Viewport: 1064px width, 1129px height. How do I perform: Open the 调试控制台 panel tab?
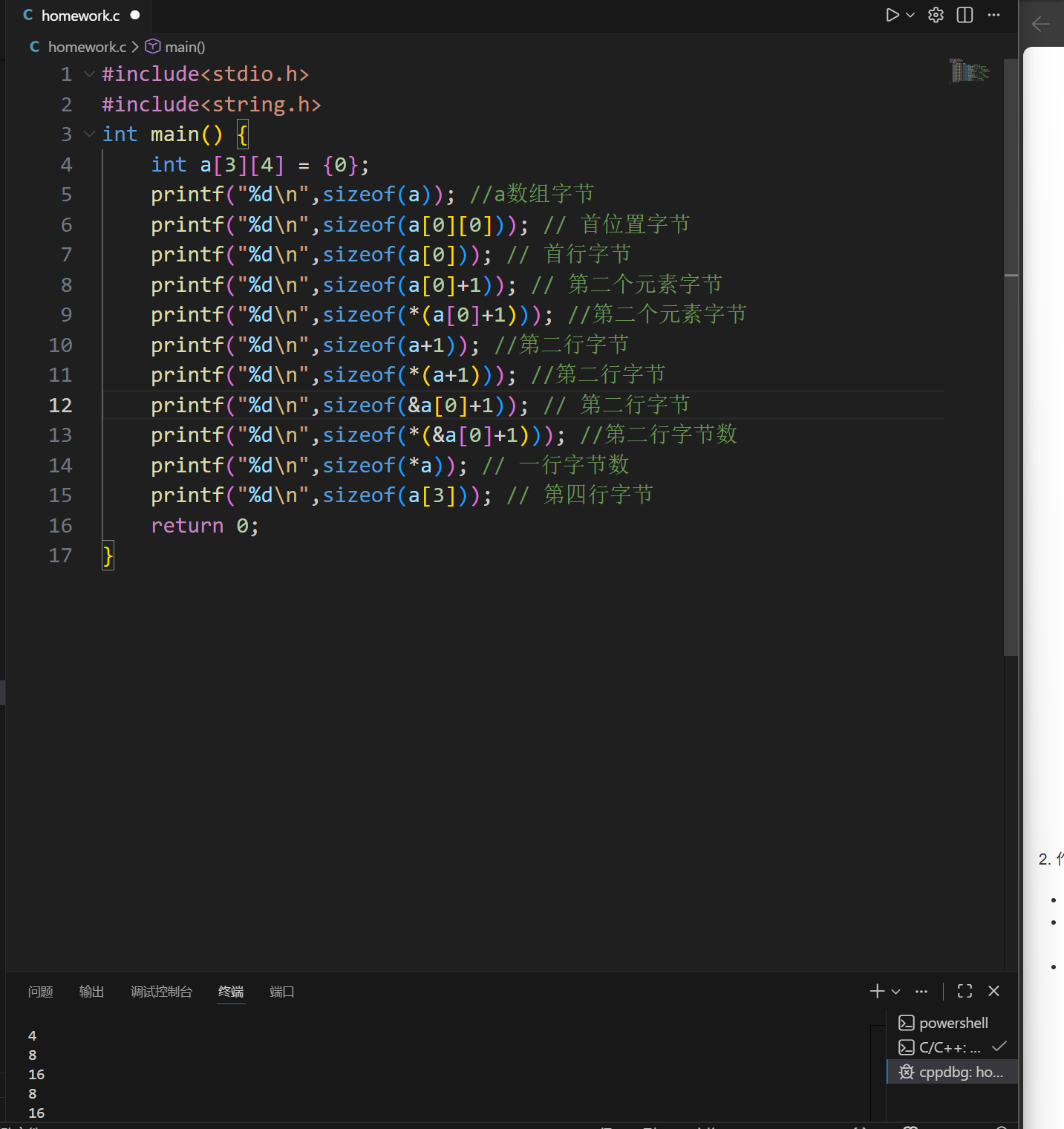pos(161,992)
